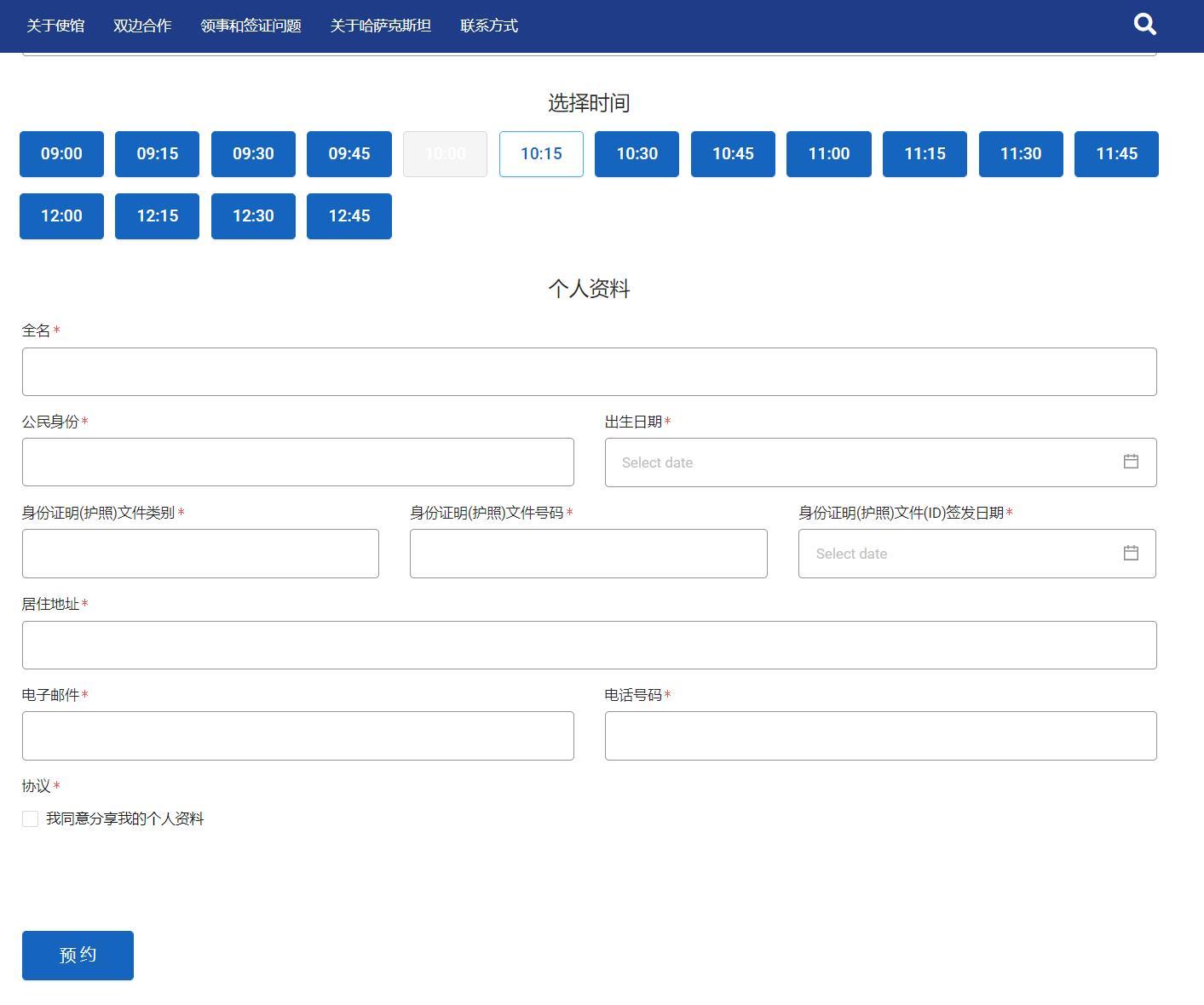Choose the 10:30 time slot
Viewport: 1204px width, 1005px height.
pos(637,154)
